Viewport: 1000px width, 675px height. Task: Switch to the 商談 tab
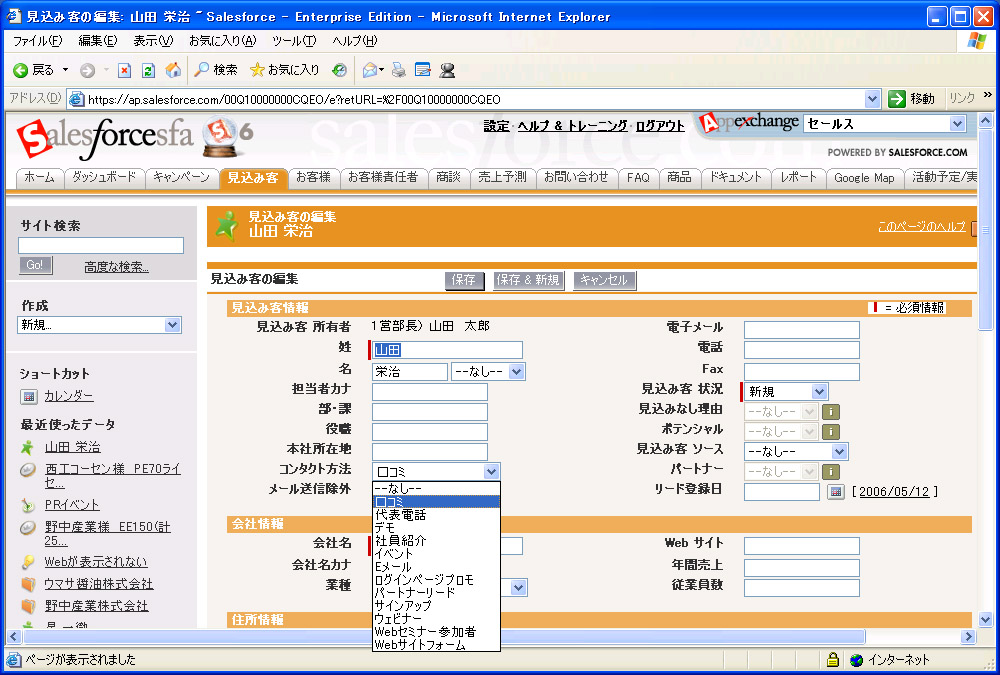pyautogui.click(x=448, y=177)
